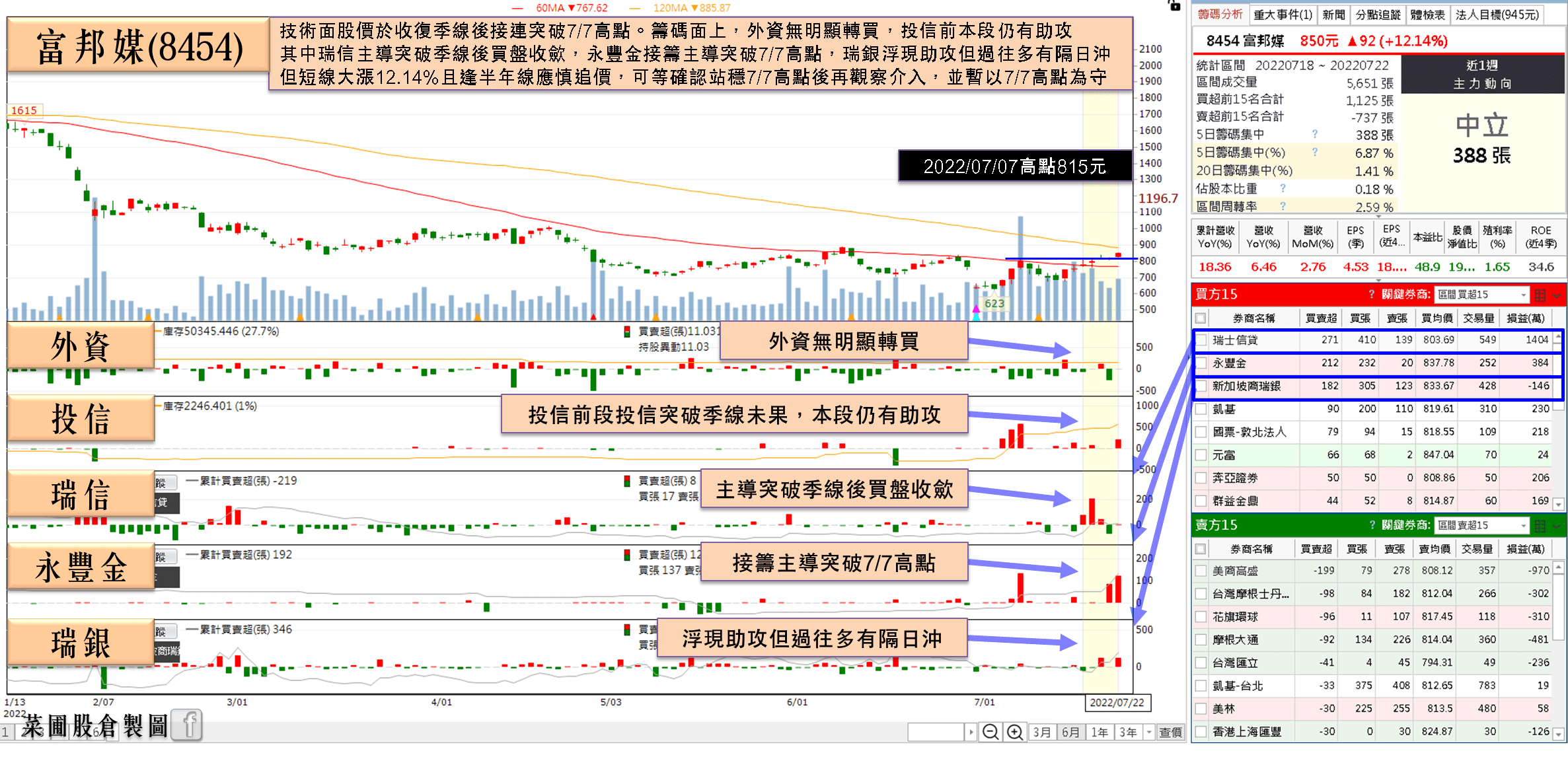This screenshot has height=761, width=1568.
Task: Click scroll down arrow in 買方15 list
Action: 1558,504
